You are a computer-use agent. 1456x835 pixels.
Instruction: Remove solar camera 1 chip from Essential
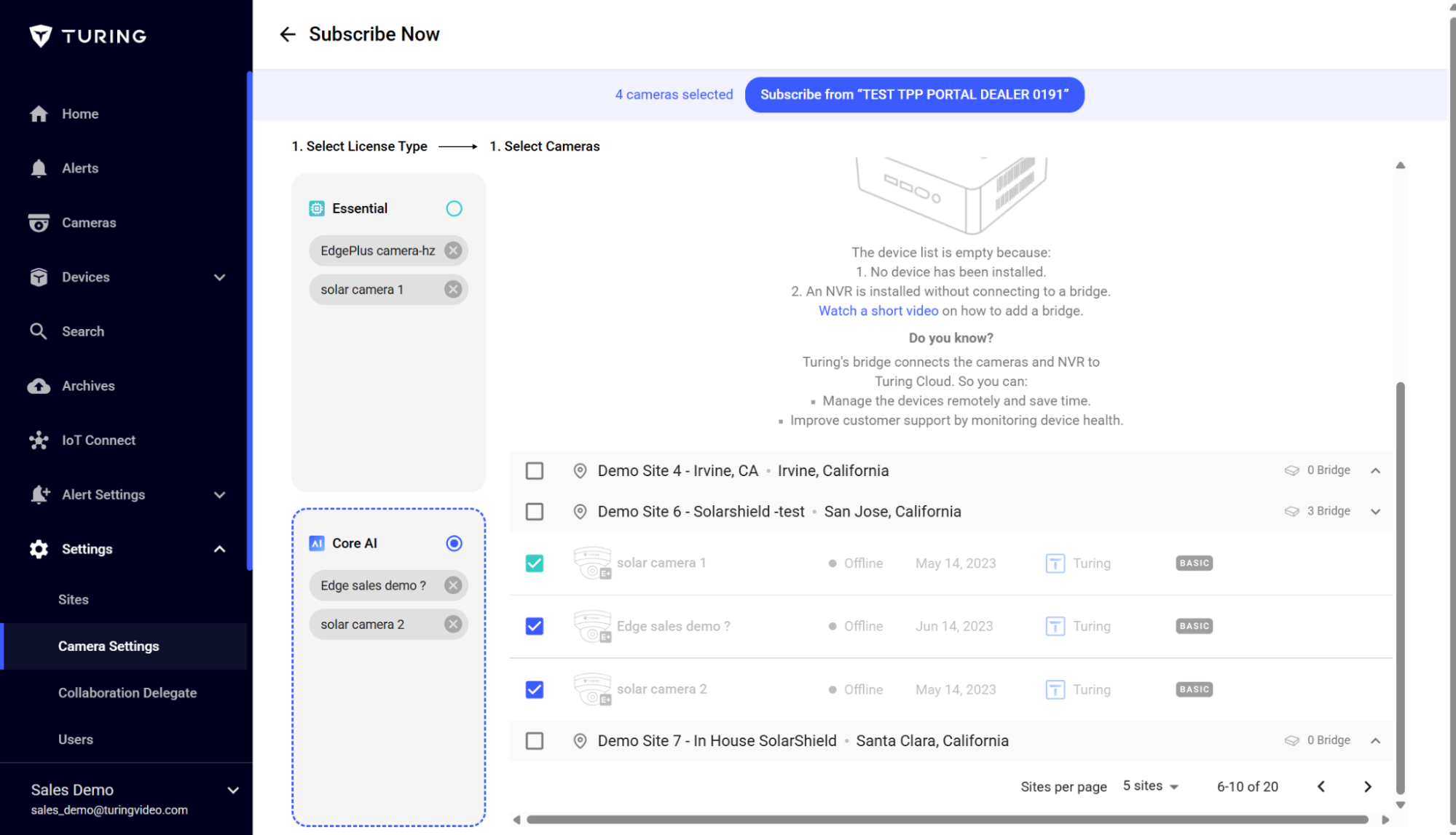click(453, 290)
